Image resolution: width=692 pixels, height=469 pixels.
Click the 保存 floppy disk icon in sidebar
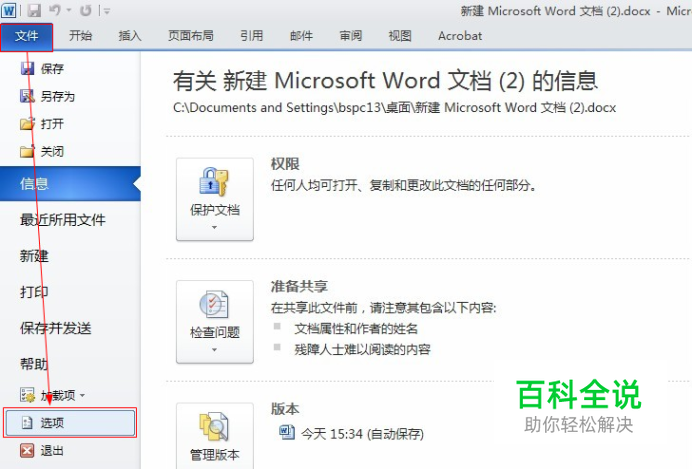27,68
